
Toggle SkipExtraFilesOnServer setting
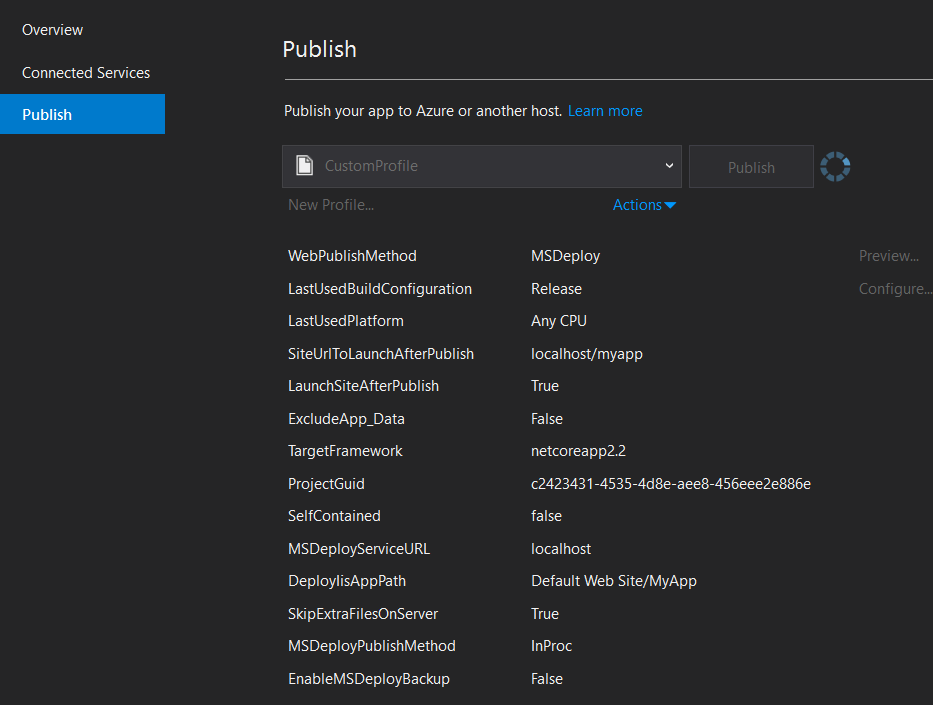pos(545,613)
